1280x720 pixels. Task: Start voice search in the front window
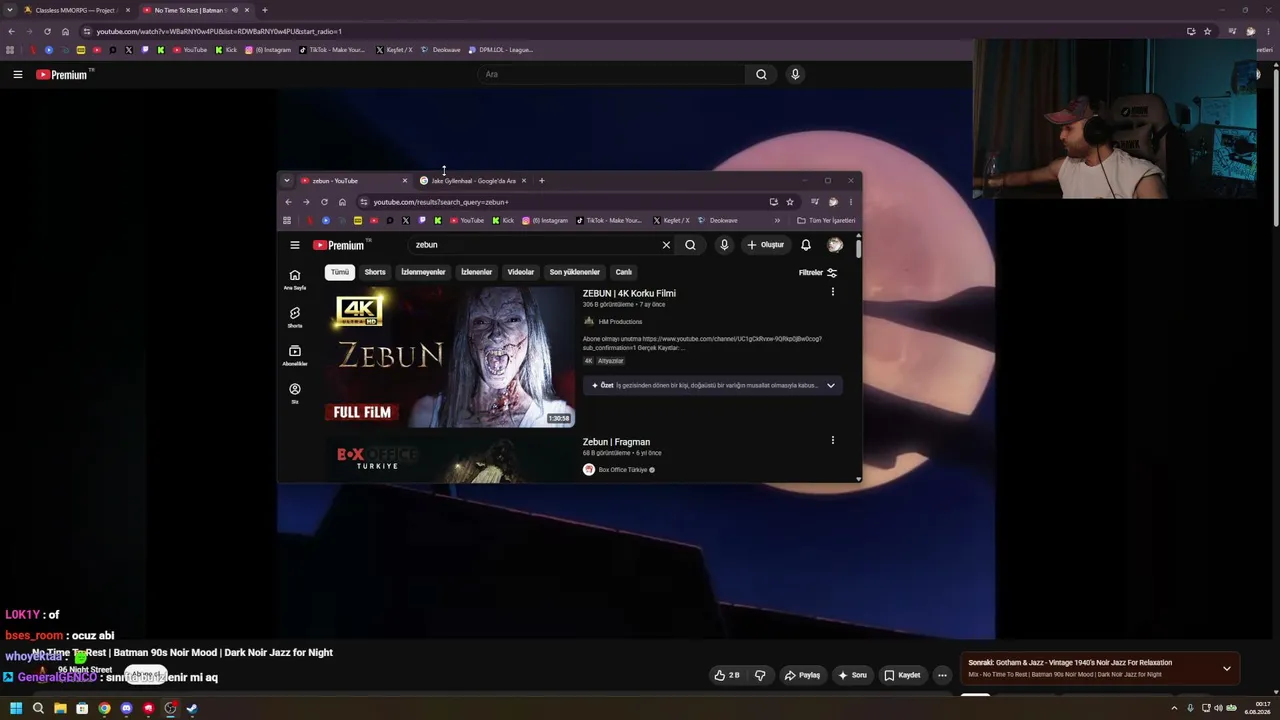click(724, 245)
